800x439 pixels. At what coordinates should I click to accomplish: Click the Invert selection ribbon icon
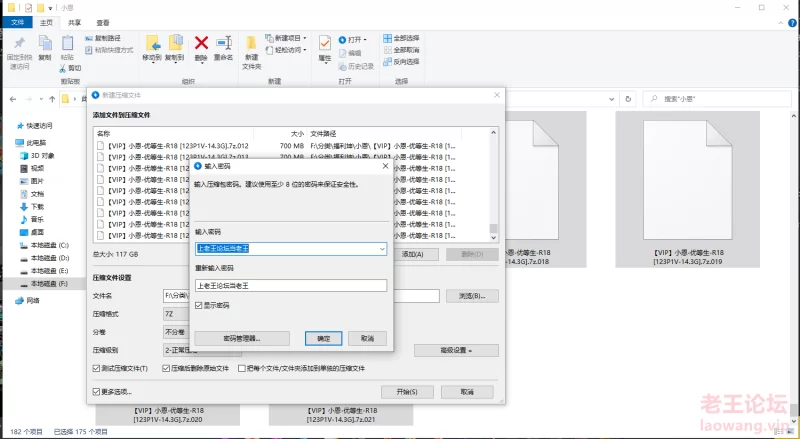(x=388, y=62)
